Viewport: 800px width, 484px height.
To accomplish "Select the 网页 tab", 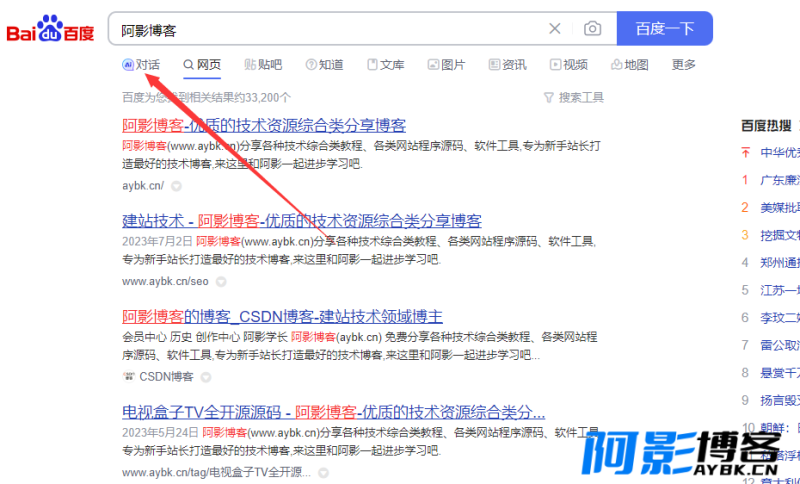I will pos(202,65).
